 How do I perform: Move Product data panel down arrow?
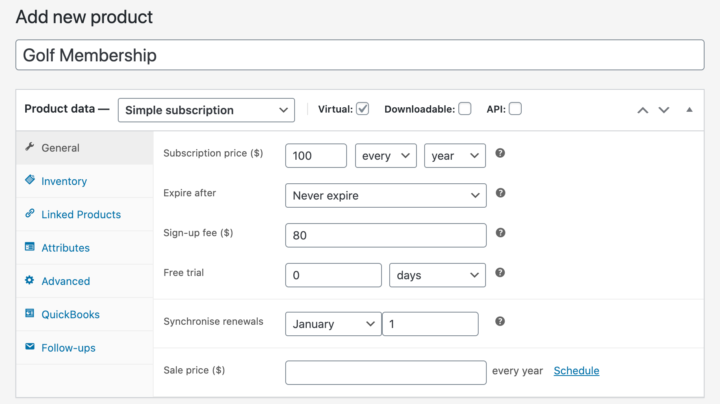664,110
